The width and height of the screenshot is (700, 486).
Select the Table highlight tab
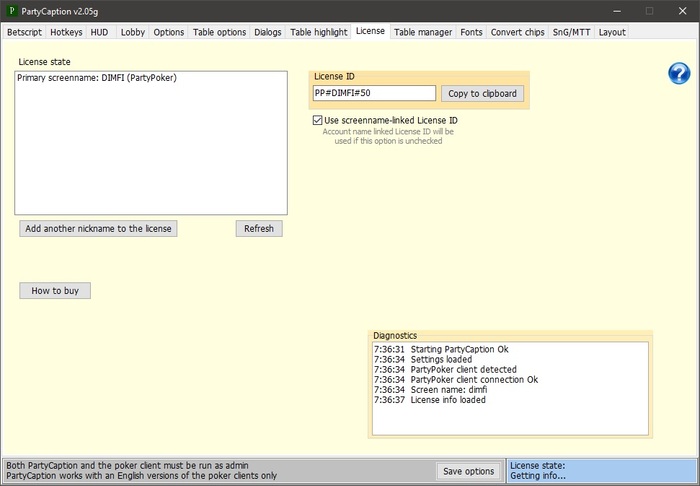click(319, 32)
